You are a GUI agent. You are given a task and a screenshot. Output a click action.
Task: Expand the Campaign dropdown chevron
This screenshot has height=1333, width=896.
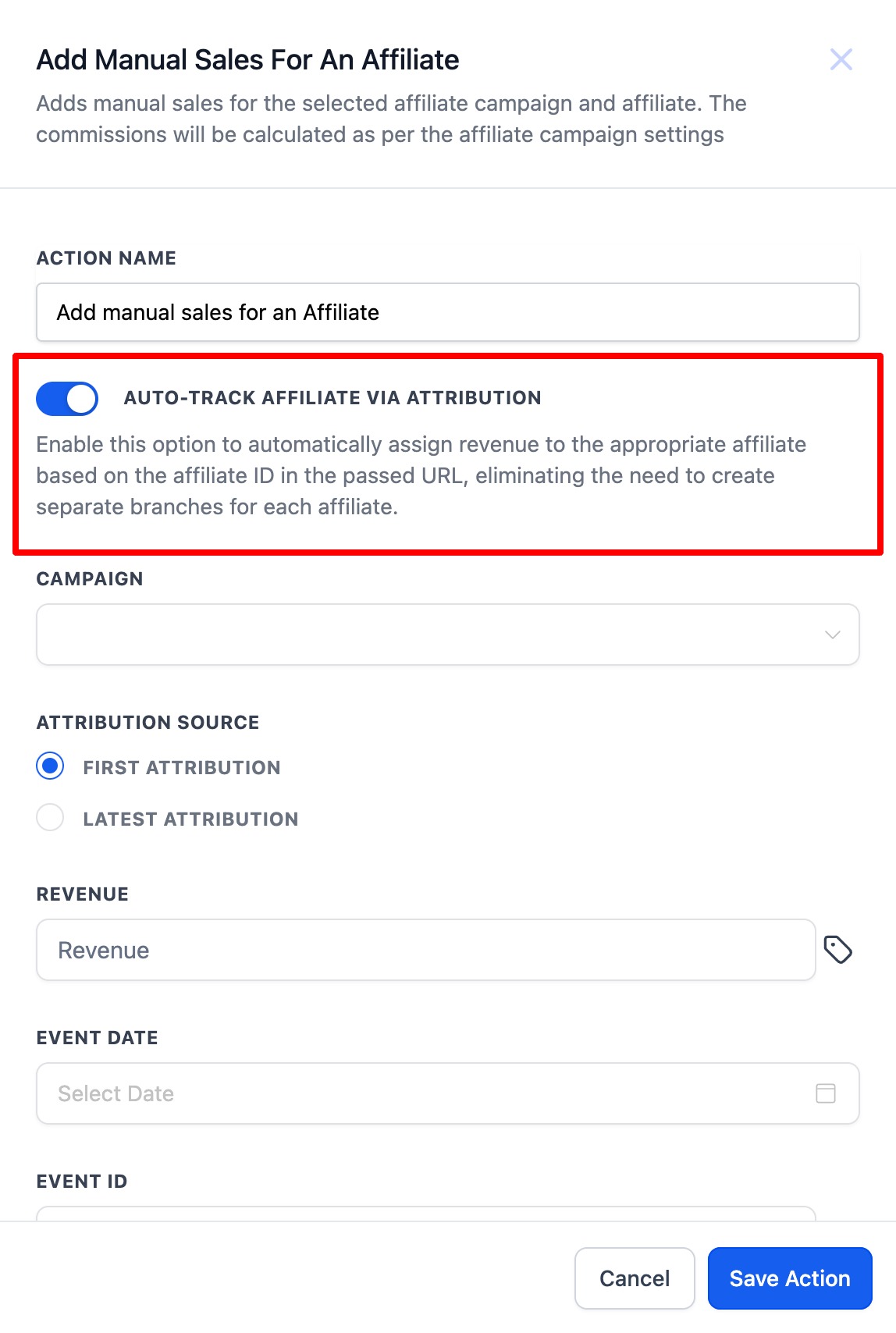point(833,635)
